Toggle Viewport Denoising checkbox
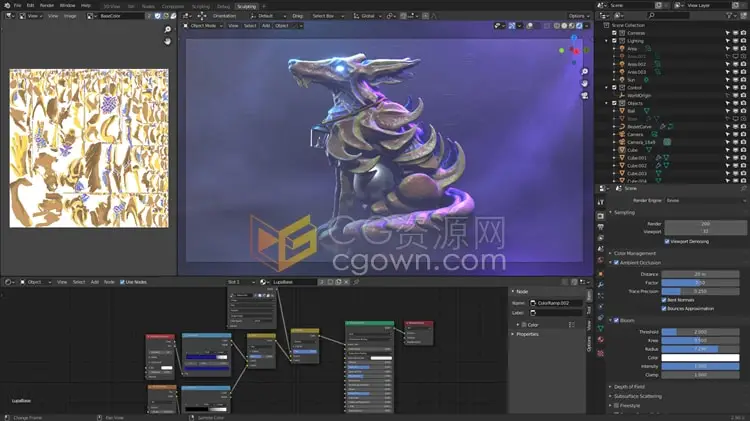 pyautogui.click(x=667, y=242)
